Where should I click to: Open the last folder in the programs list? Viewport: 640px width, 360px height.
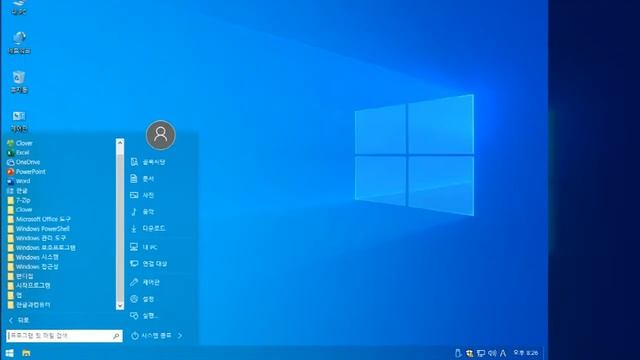29,305
